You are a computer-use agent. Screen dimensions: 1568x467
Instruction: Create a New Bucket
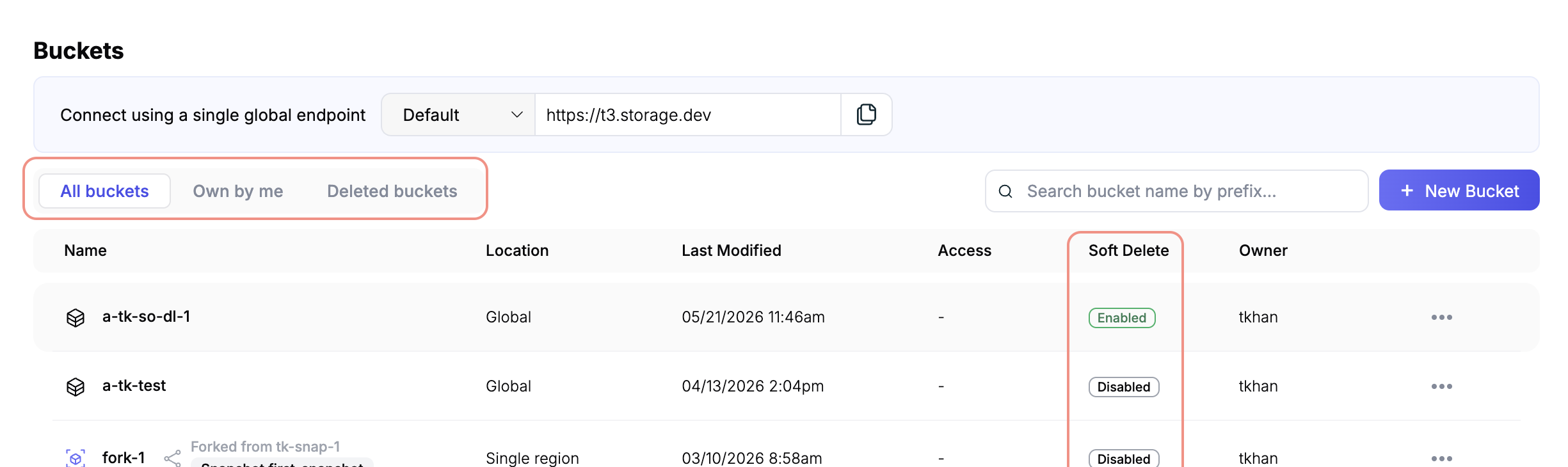pos(1459,190)
